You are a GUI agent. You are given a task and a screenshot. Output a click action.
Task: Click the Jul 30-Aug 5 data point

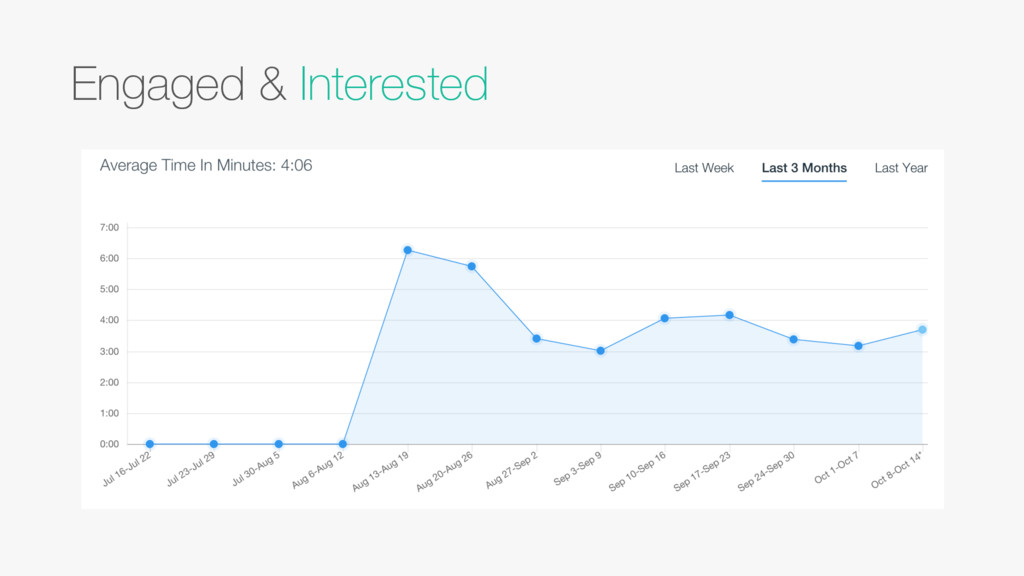[279, 444]
